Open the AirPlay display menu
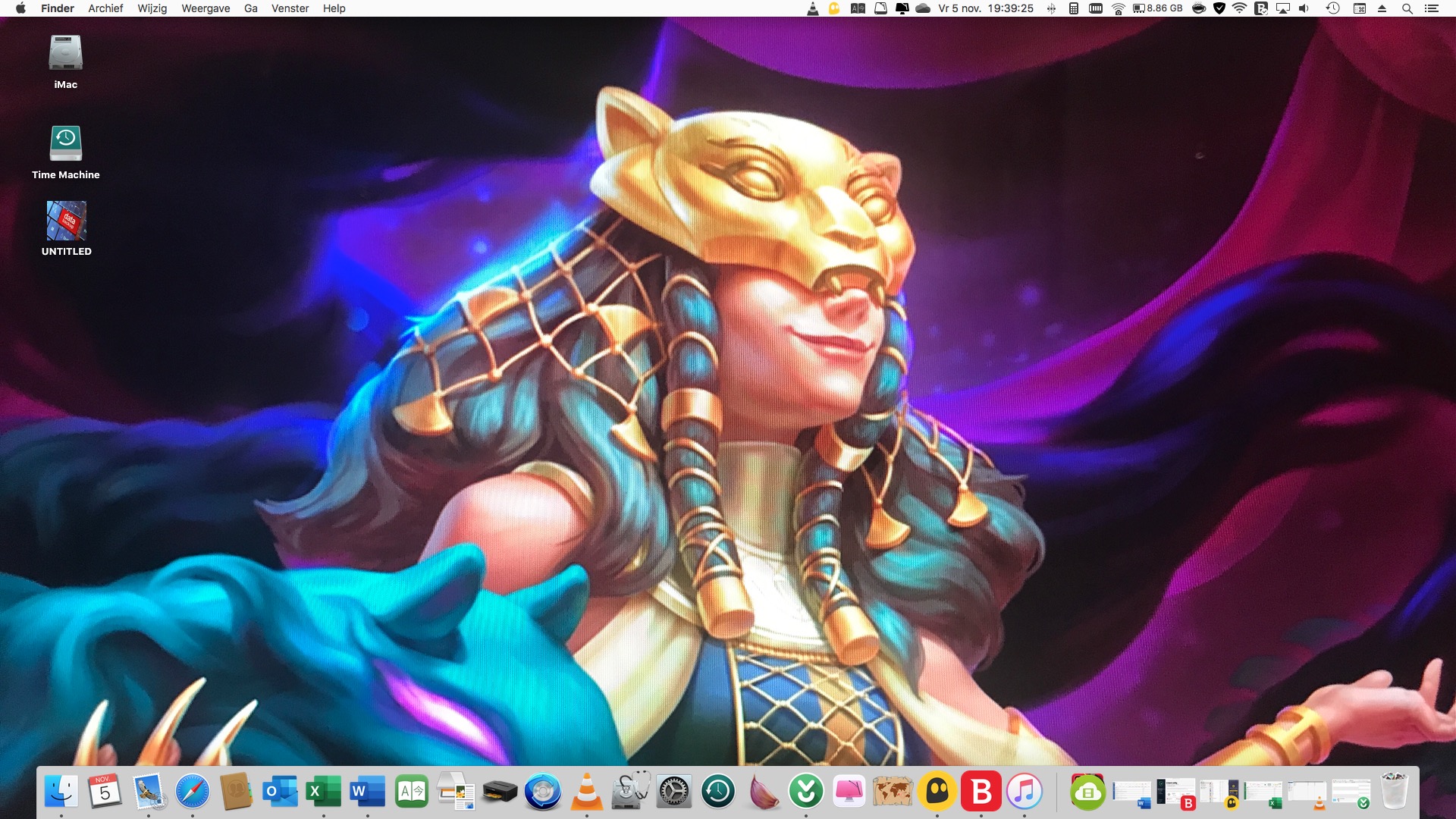This screenshot has height=819, width=1456. click(x=1283, y=8)
